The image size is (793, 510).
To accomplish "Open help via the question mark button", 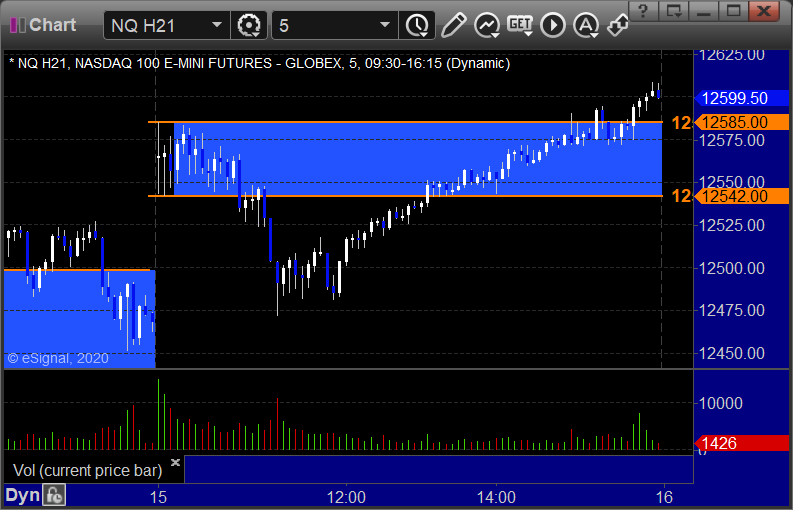I will point(643,11).
